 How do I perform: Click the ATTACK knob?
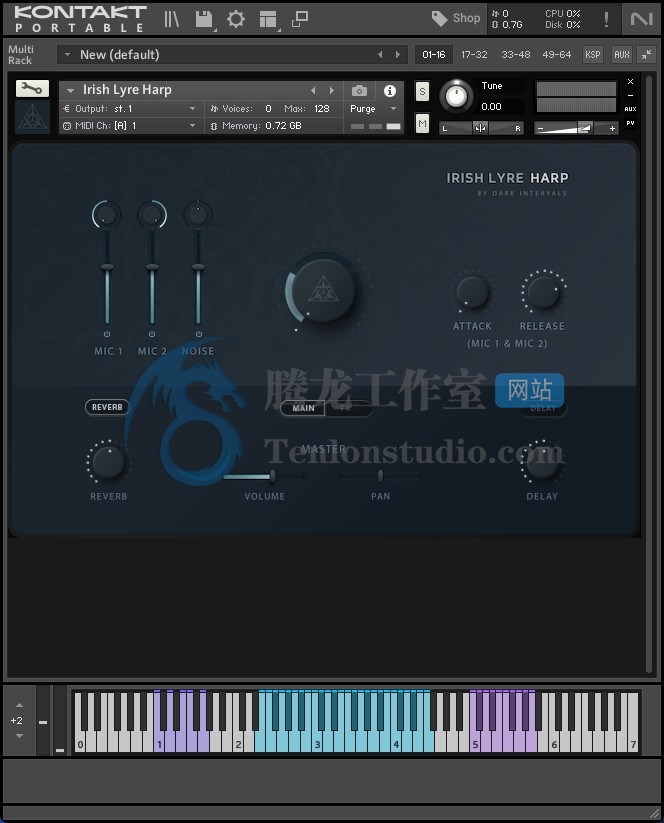coord(472,292)
